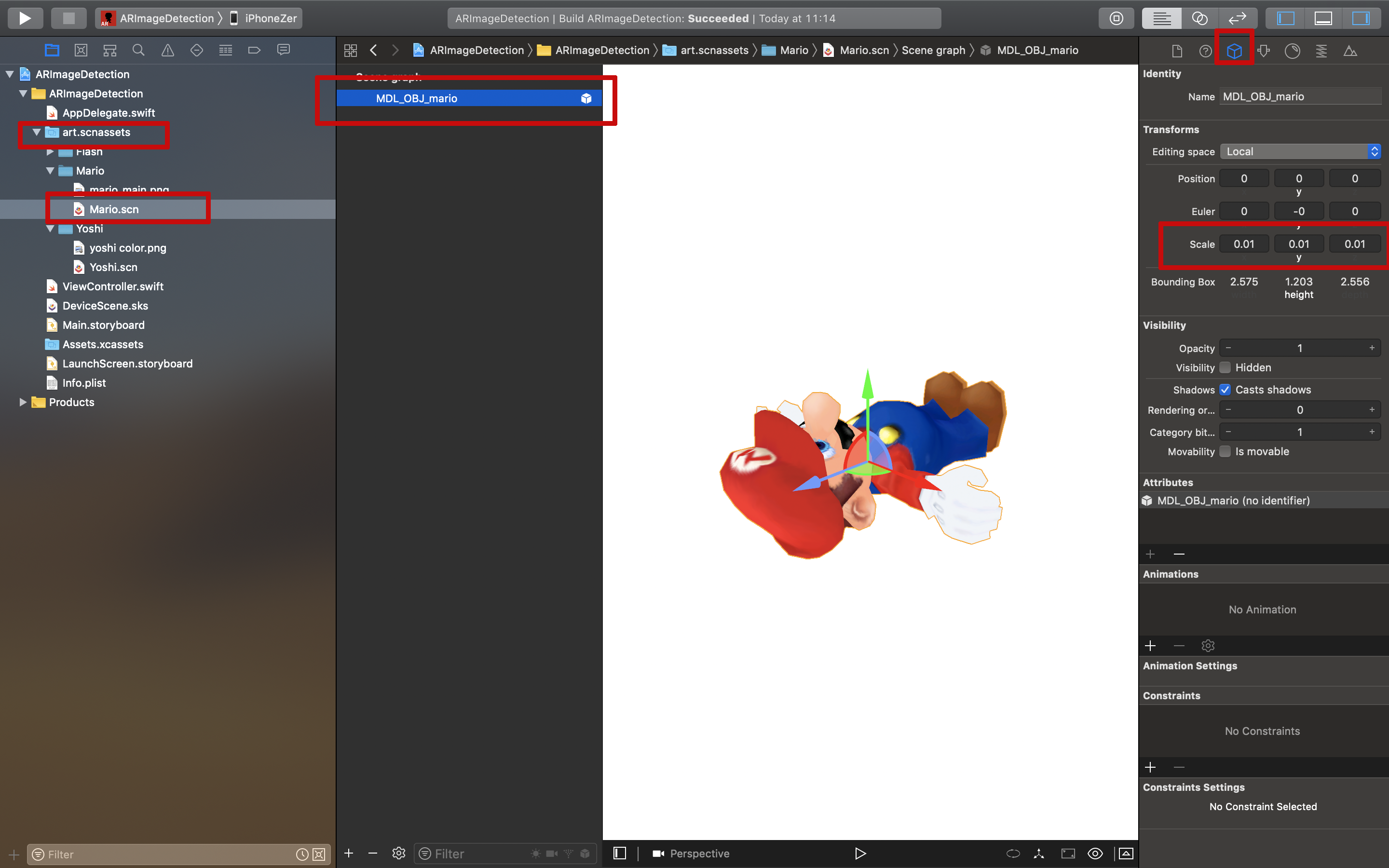The image size is (1389, 868).
Task: Open the Materials inspector
Action: pyautogui.click(x=1293, y=51)
